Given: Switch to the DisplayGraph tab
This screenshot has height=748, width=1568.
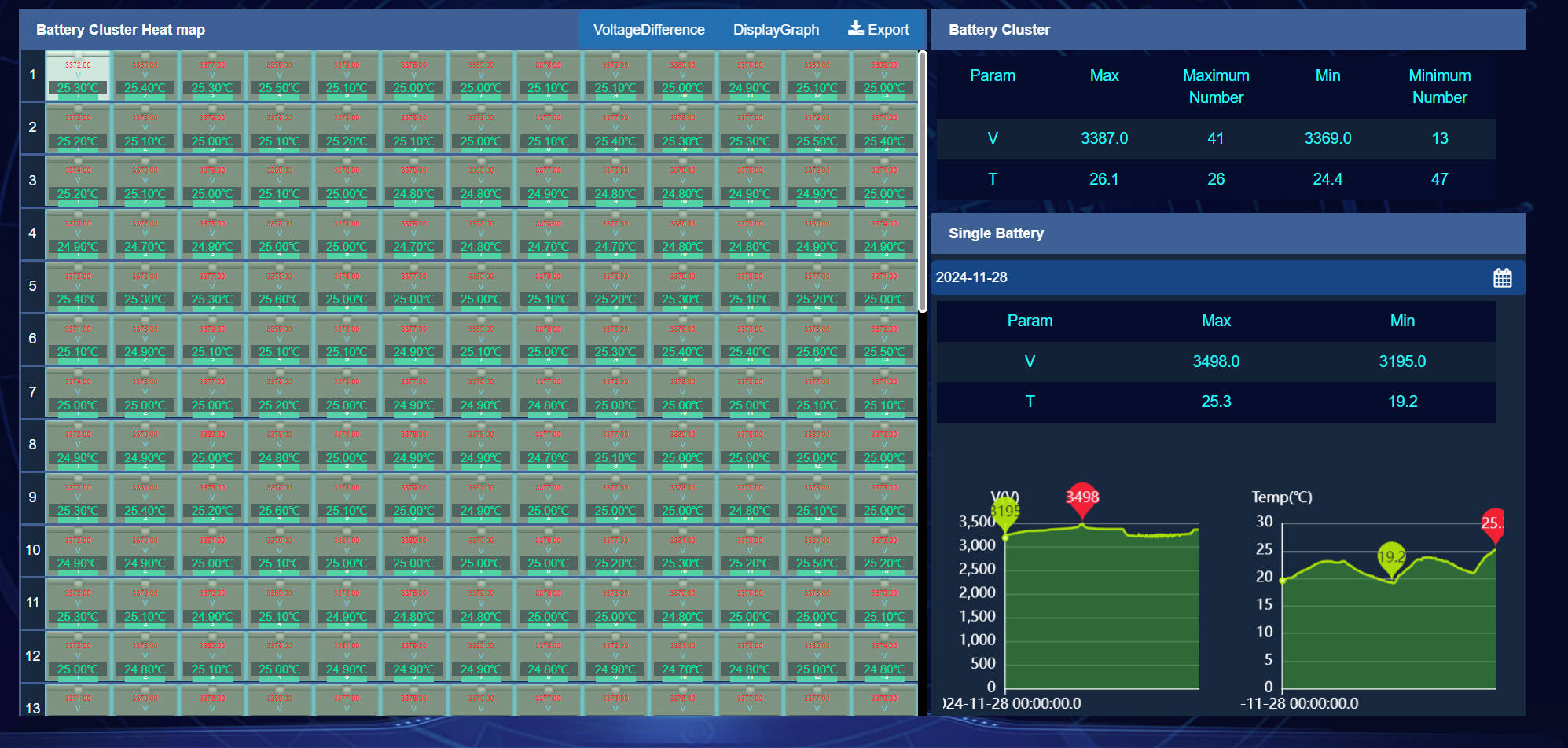Looking at the screenshot, I should (775, 29).
